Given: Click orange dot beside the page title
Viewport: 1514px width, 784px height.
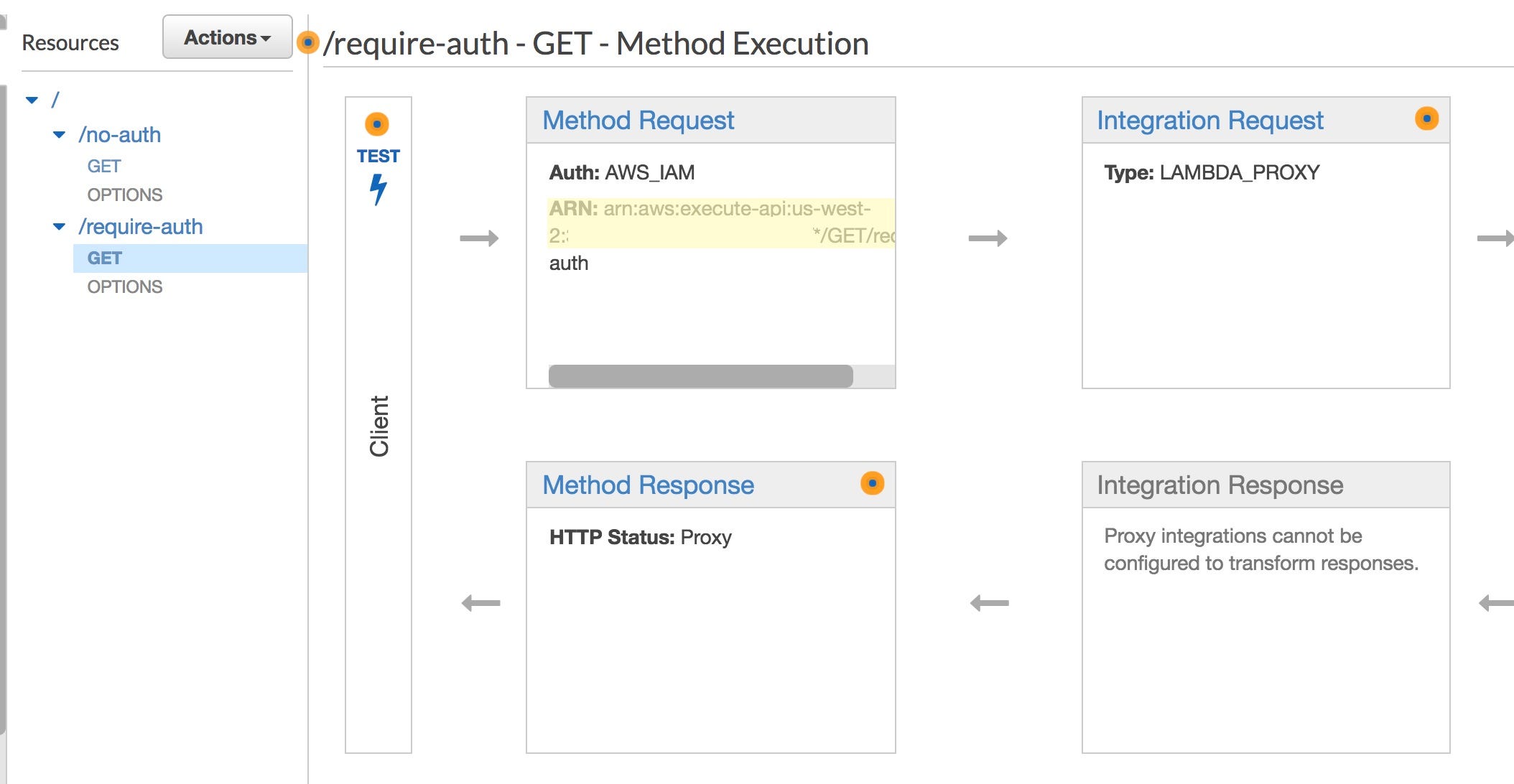Looking at the screenshot, I should pos(308,42).
